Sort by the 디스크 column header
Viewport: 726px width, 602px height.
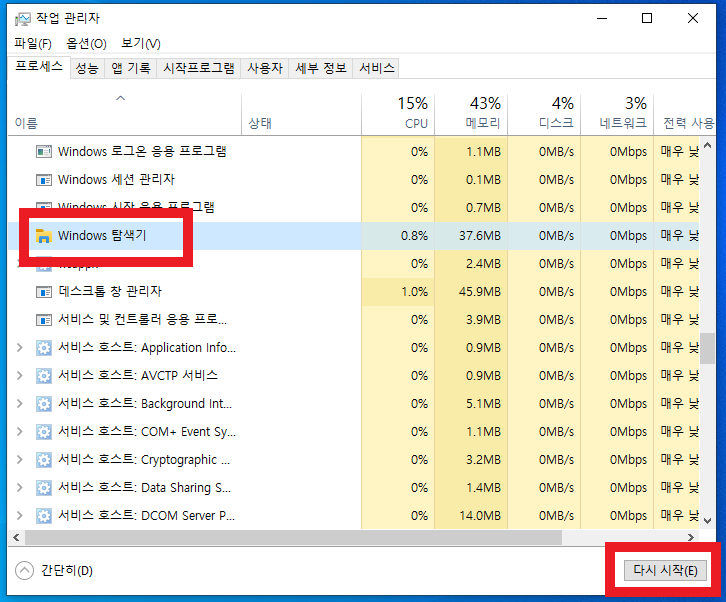[x=544, y=113]
